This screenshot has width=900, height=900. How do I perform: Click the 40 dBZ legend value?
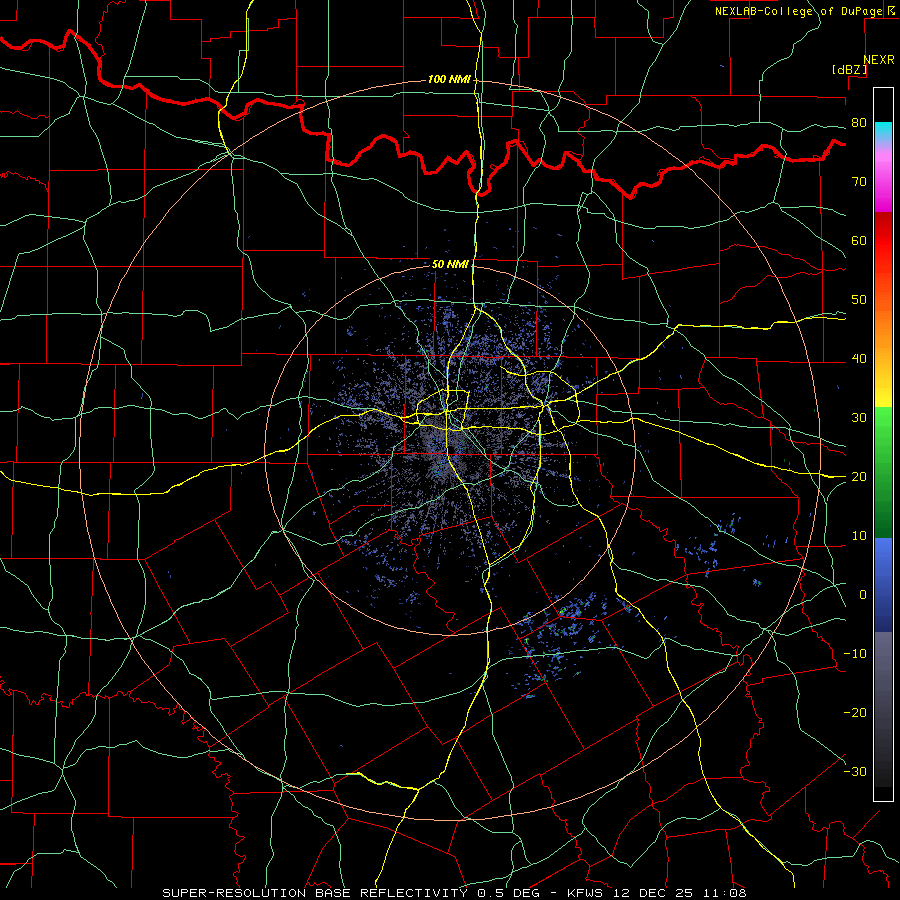pyautogui.click(x=859, y=359)
